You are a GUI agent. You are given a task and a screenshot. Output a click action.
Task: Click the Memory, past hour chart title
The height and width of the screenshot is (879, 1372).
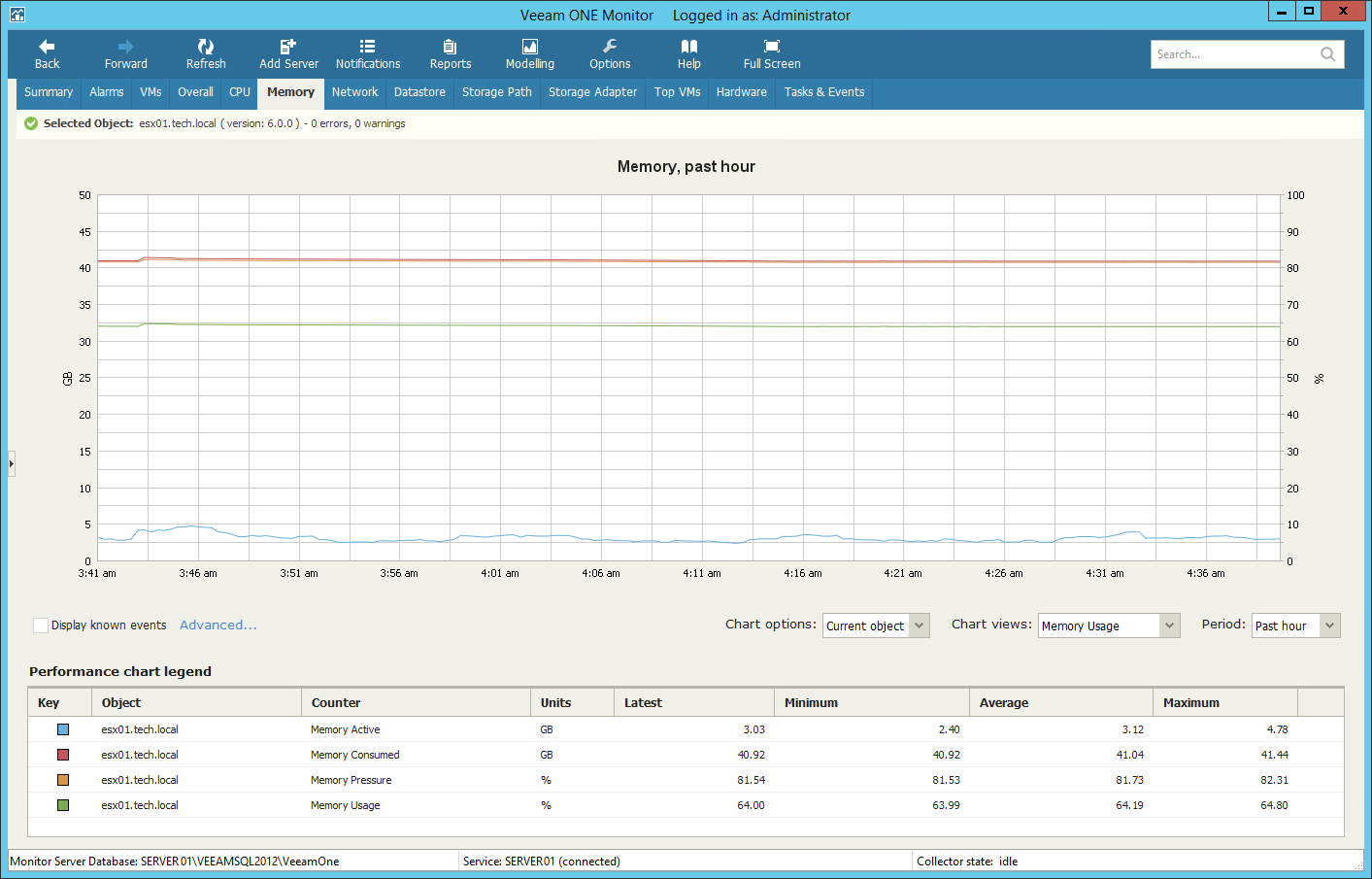coord(686,166)
